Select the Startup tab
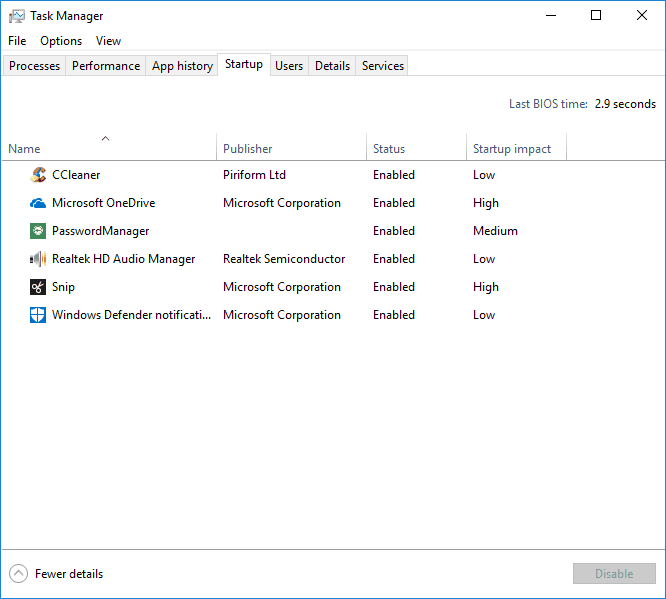This screenshot has width=666, height=599. point(244,64)
